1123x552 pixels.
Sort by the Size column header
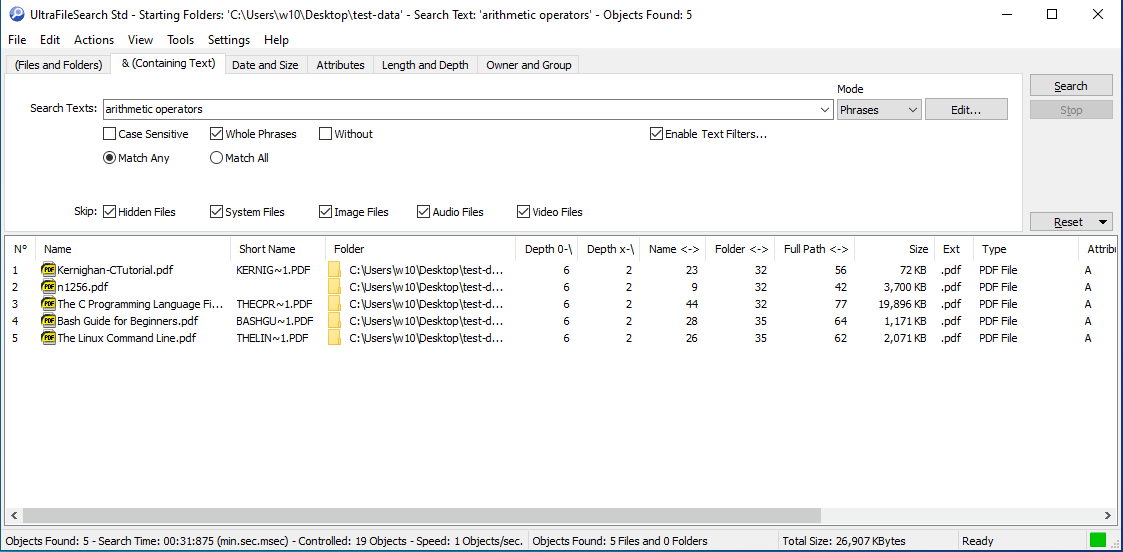[x=895, y=249]
